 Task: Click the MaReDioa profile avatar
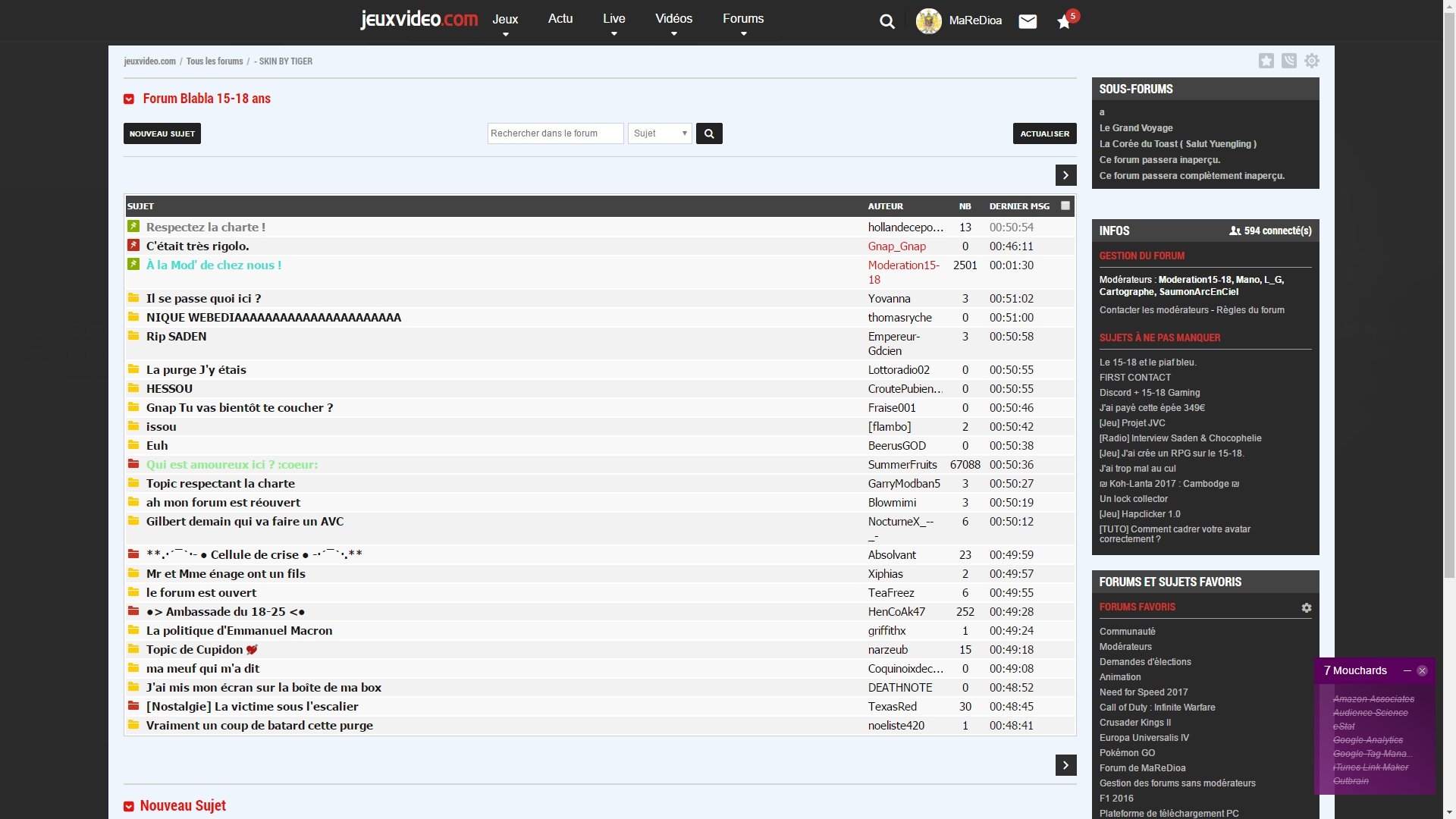pyautogui.click(x=928, y=20)
